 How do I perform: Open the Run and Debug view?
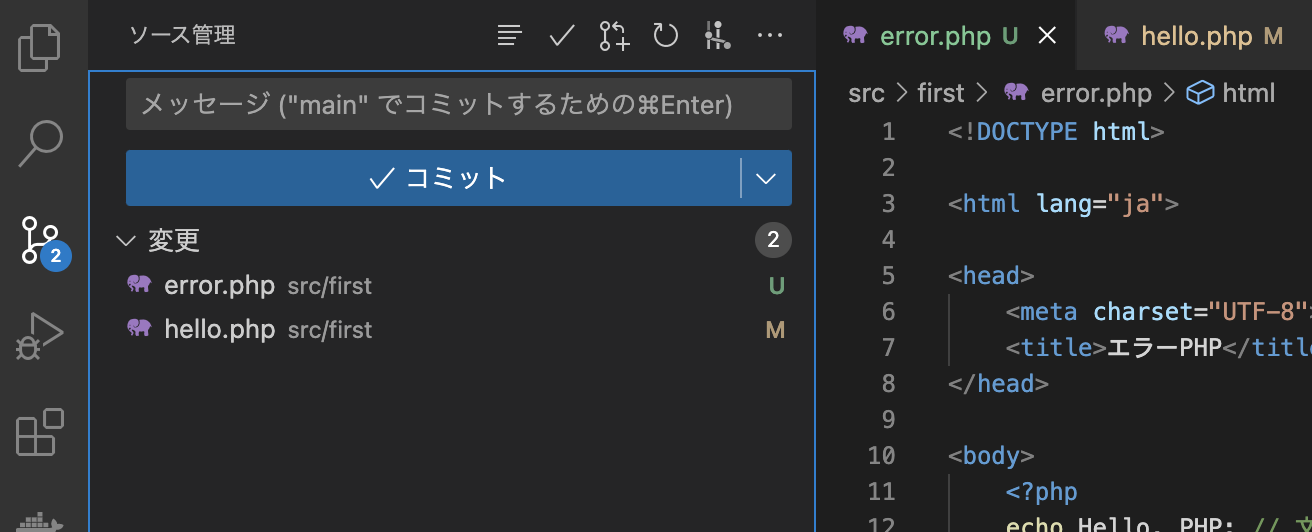[40, 336]
